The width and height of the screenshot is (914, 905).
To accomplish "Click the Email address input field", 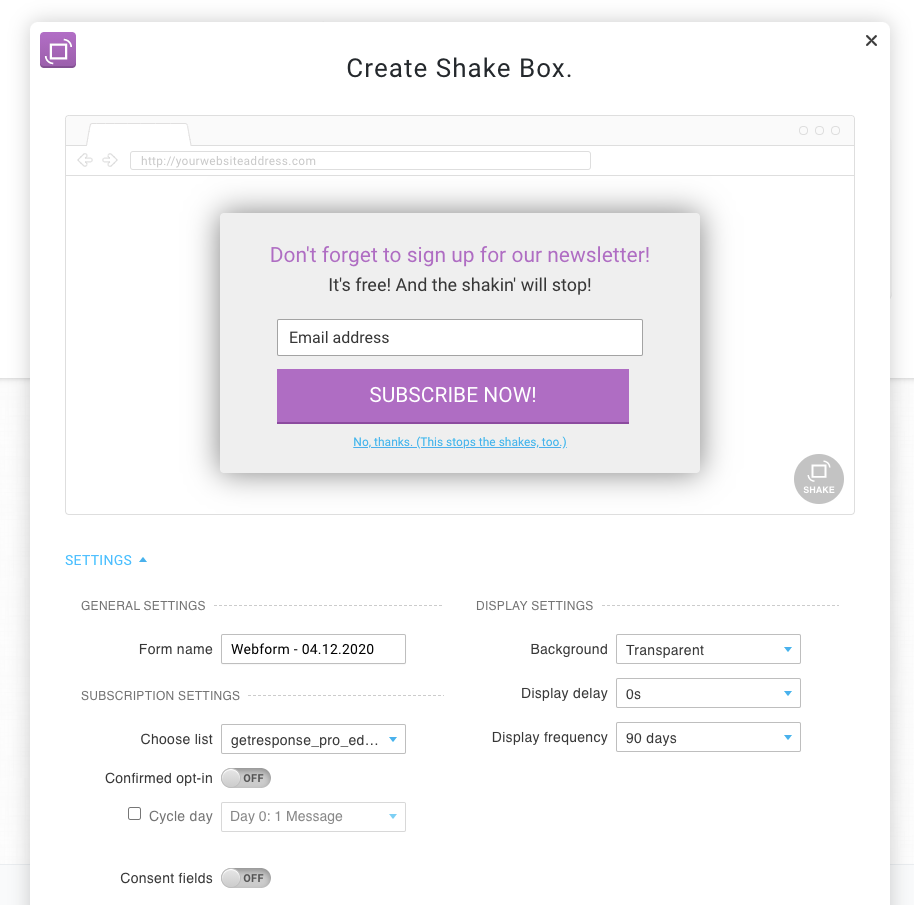I will point(460,337).
